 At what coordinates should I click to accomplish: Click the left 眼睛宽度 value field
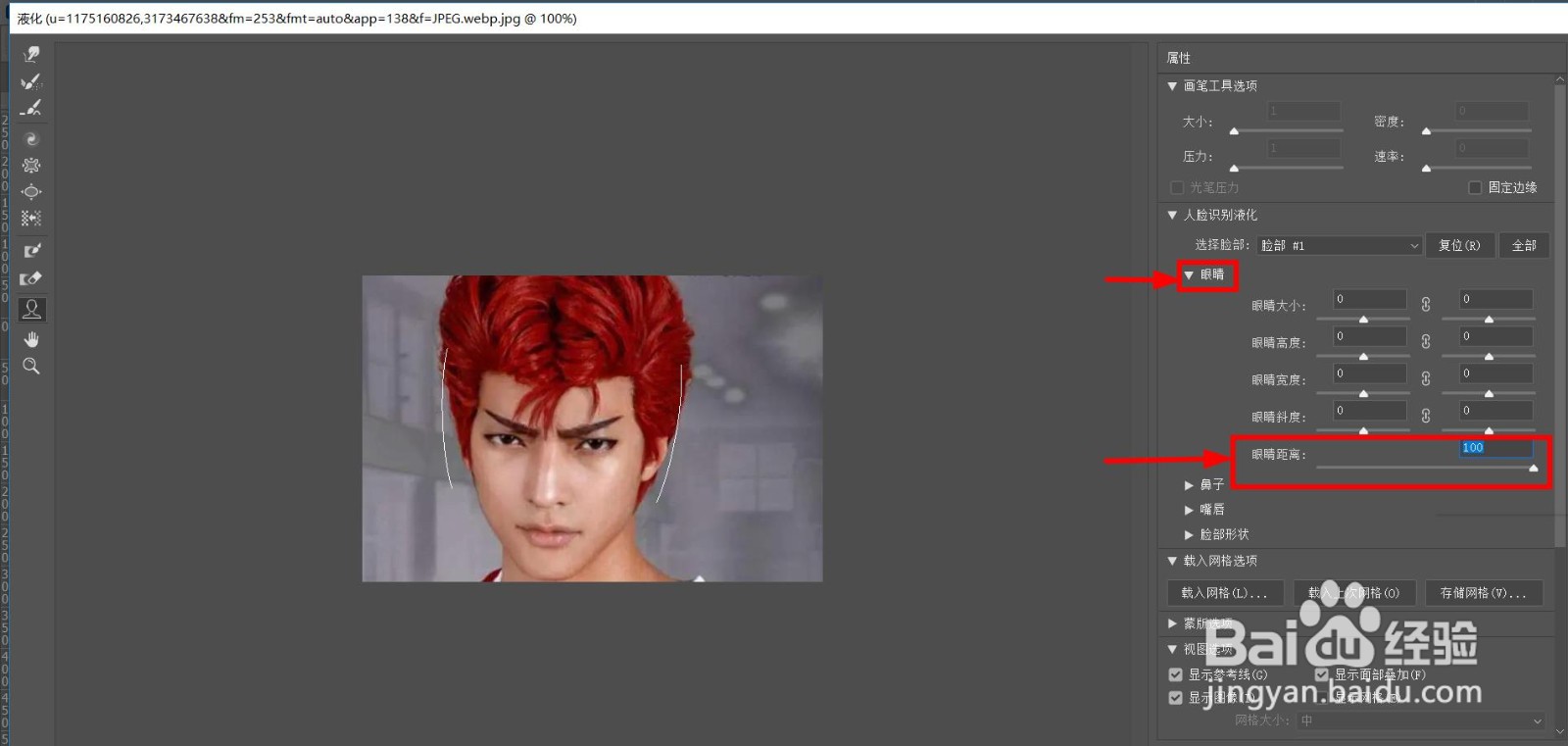[1370, 373]
